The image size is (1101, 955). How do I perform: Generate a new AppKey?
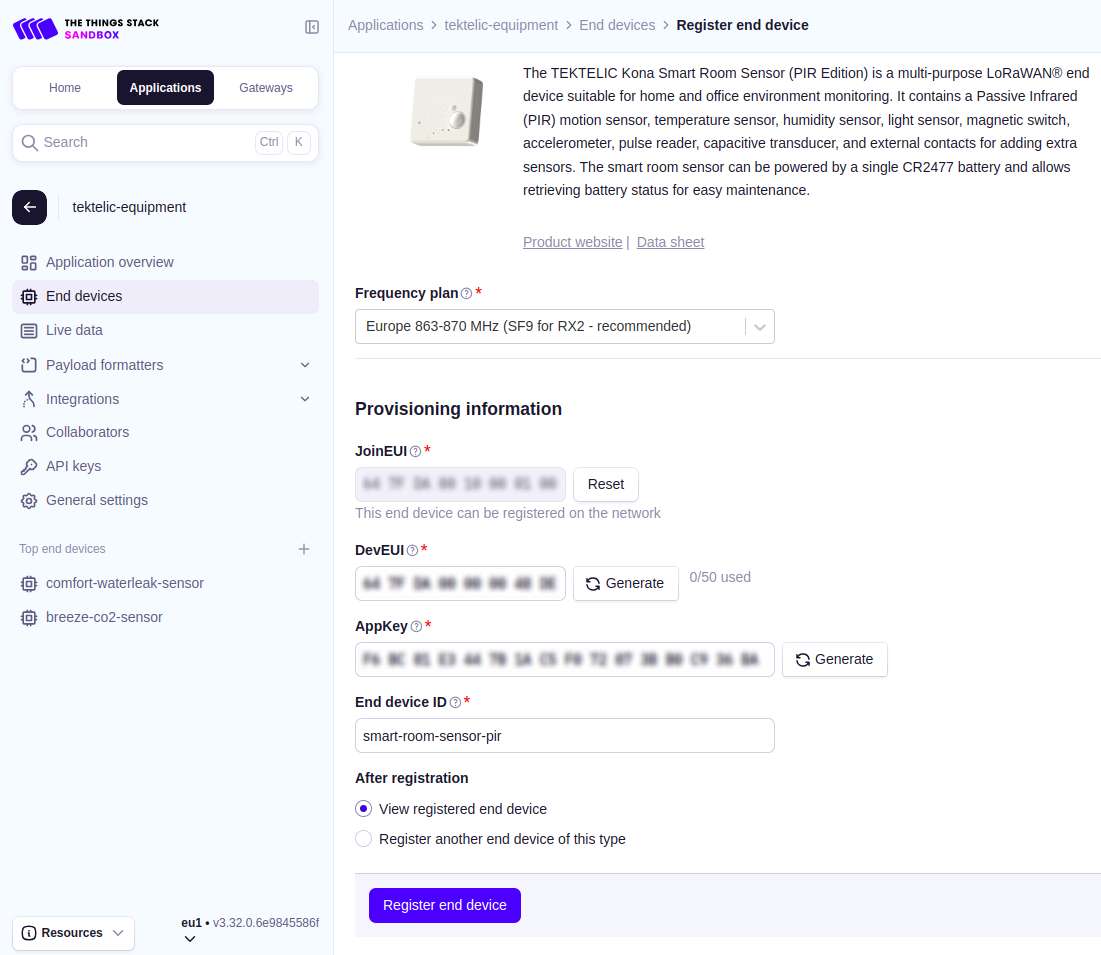(834, 660)
